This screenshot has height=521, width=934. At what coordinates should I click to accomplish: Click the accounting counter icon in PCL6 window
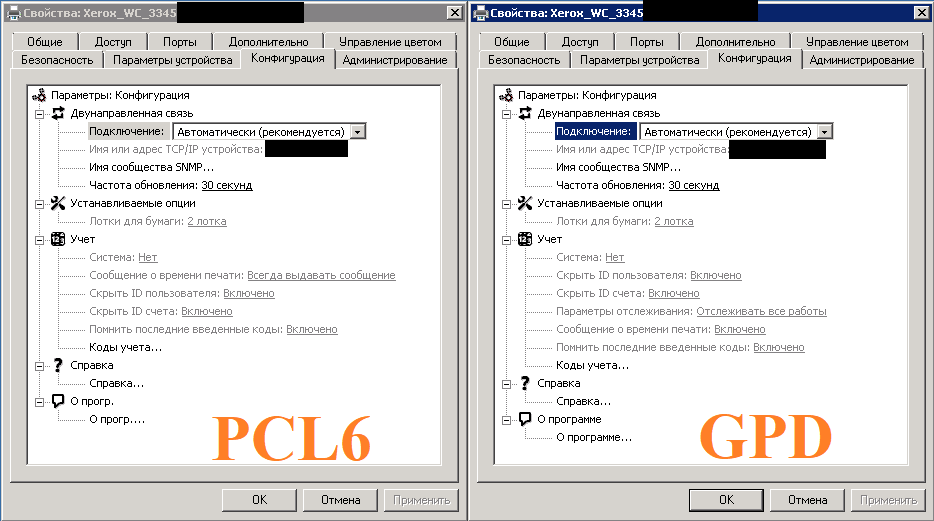click(x=58, y=239)
